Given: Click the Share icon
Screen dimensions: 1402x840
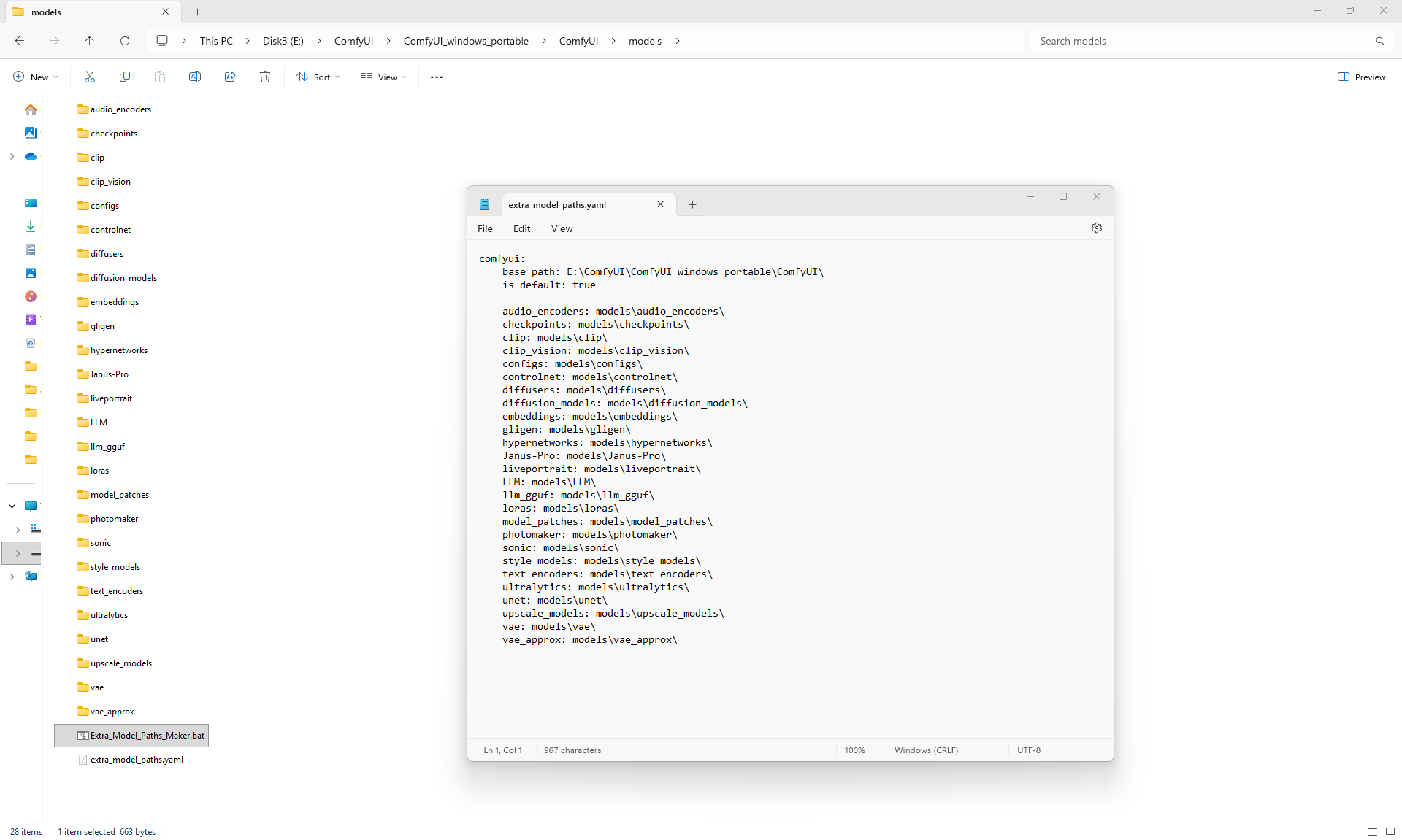Looking at the screenshot, I should (230, 77).
